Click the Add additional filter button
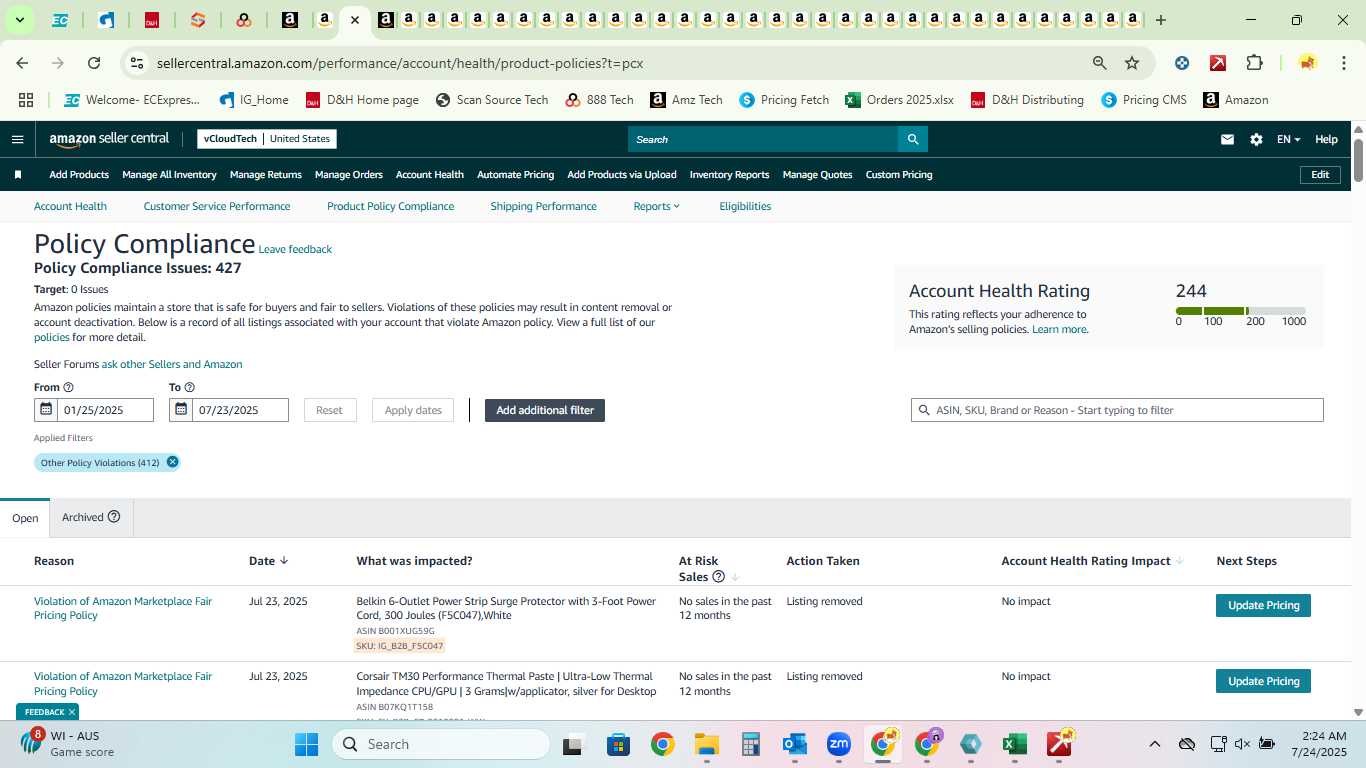This screenshot has width=1366, height=768. tap(545, 410)
